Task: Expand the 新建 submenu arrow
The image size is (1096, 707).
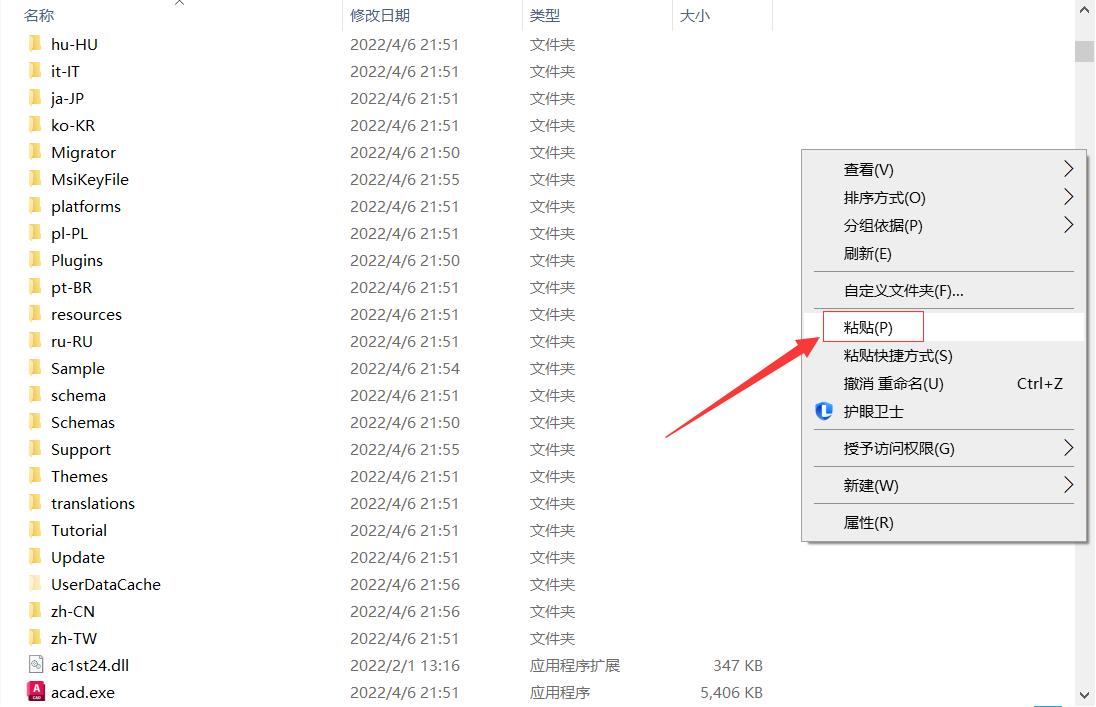Action: 1068,485
